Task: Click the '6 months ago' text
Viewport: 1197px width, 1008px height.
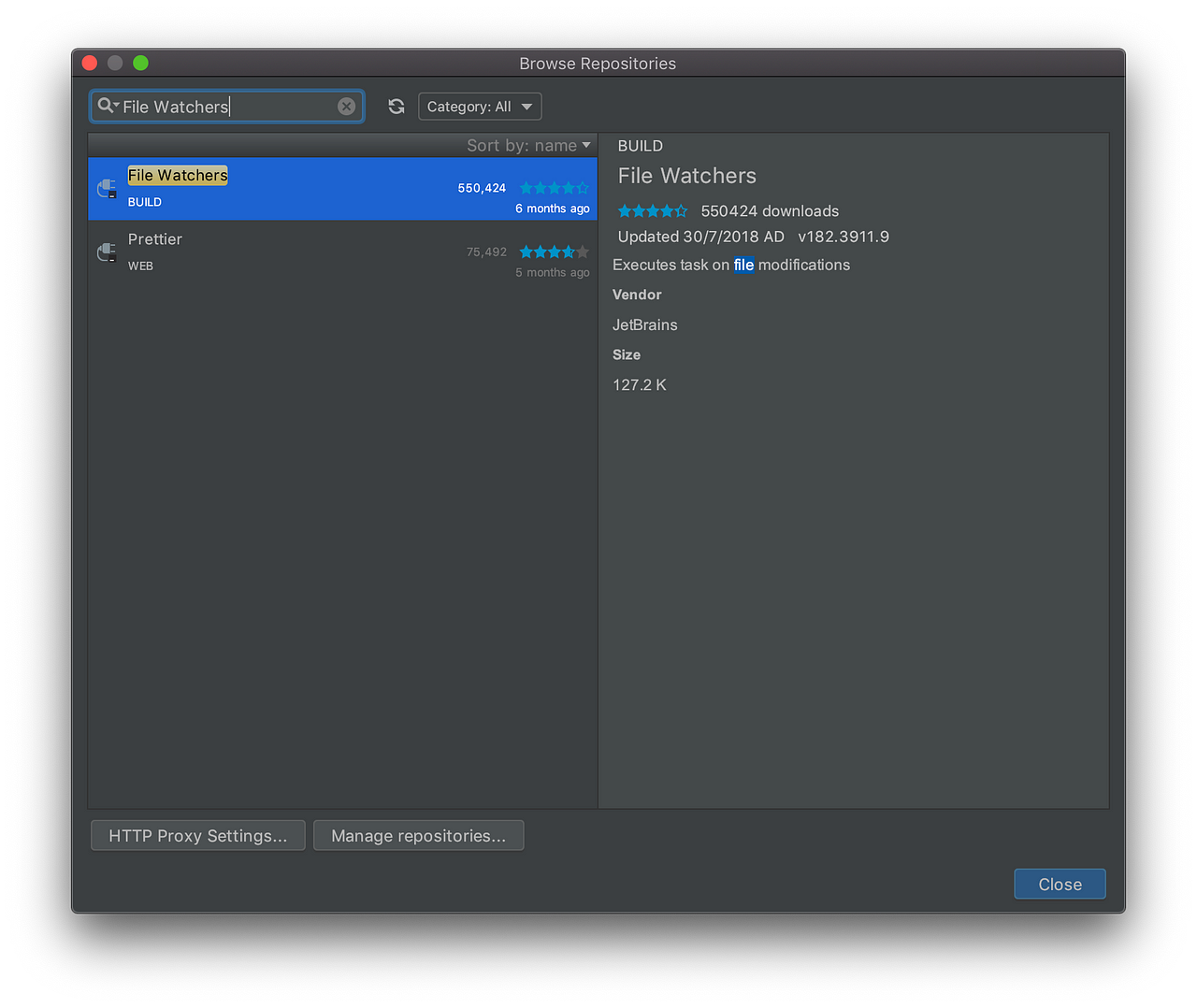Action: tap(553, 209)
